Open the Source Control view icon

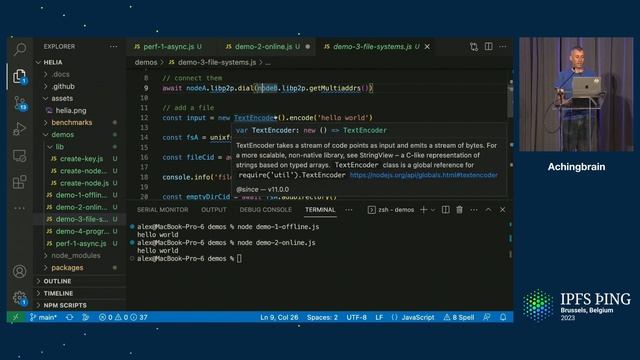pyautogui.click(x=20, y=103)
